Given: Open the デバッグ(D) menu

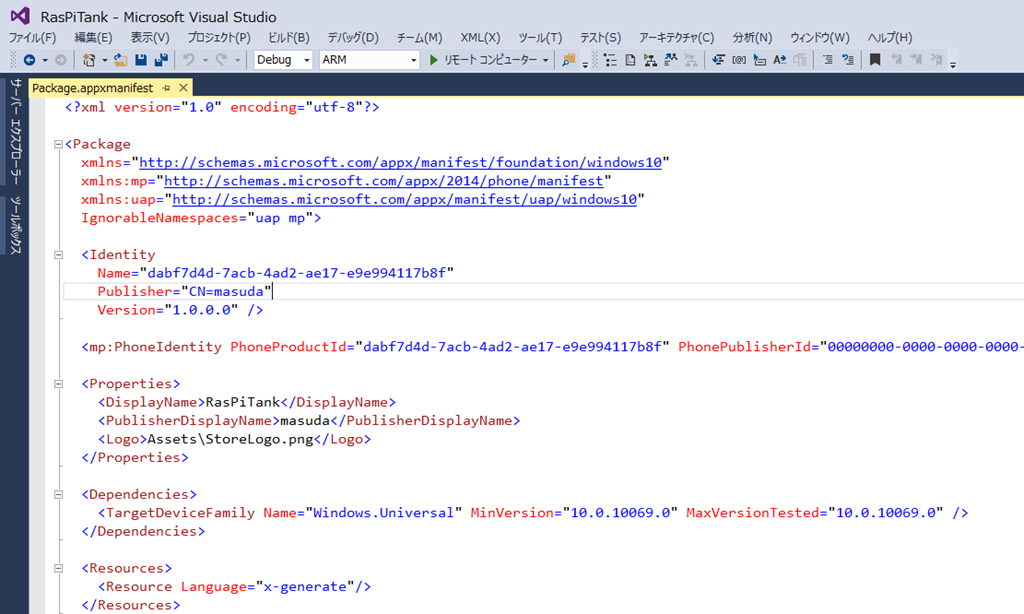Looking at the screenshot, I should [x=353, y=38].
